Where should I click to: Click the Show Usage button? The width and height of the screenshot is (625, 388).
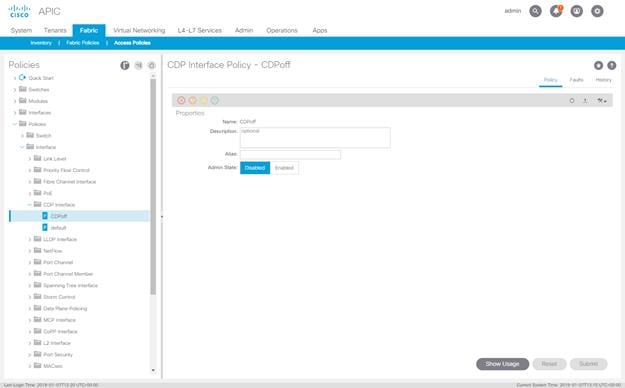(x=502, y=364)
